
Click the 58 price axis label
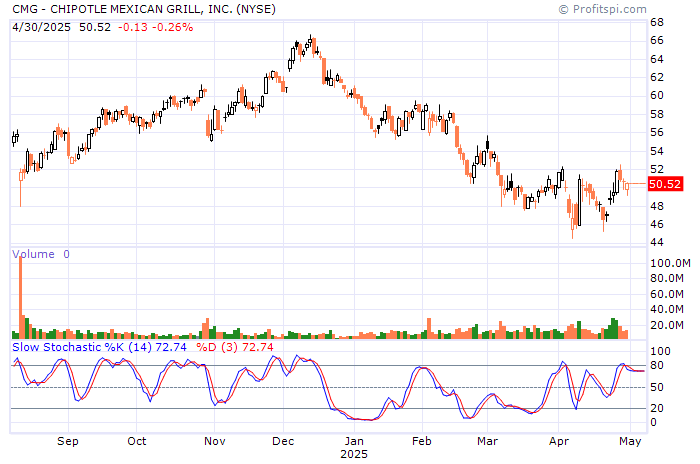point(657,114)
